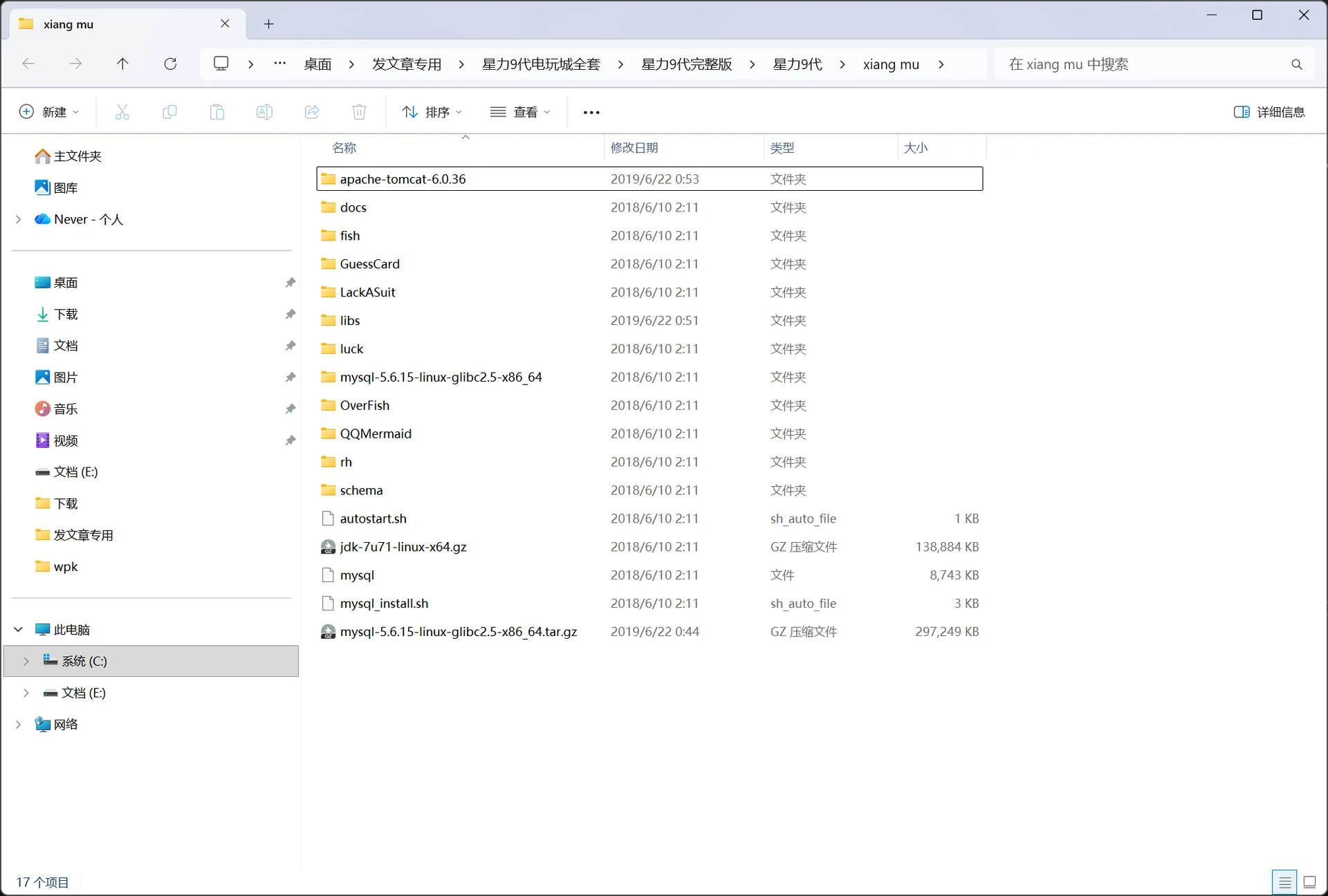Open the See more options ellipsis in toolbar
The width and height of the screenshot is (1328, 896).
tap(591, 112)
